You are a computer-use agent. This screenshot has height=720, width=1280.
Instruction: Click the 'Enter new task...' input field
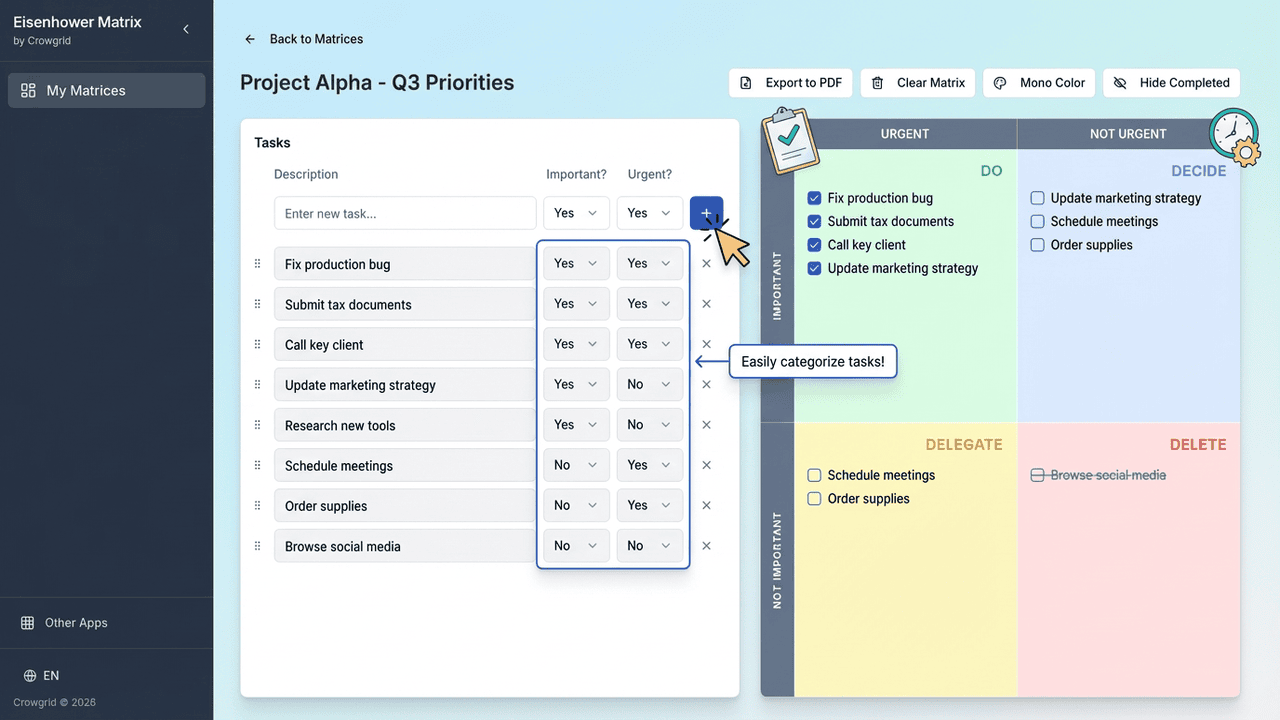click(405, 213)
